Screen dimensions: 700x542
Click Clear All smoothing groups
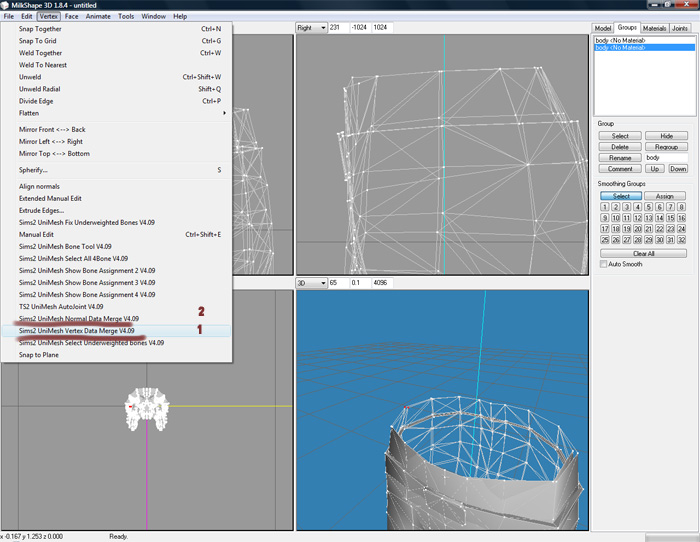click(643, 254)
